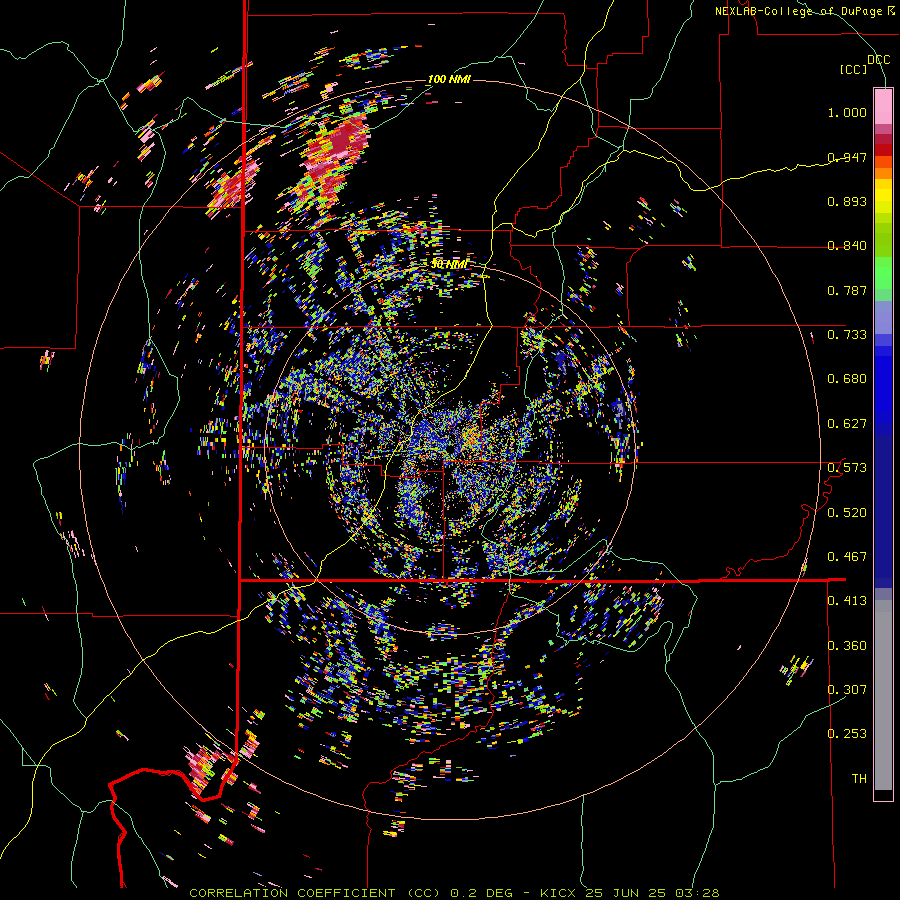Click the CORRELATION COEFFICIENT (CC) footer title
Viewport: 900px width, 900px height.
point(316,893)
